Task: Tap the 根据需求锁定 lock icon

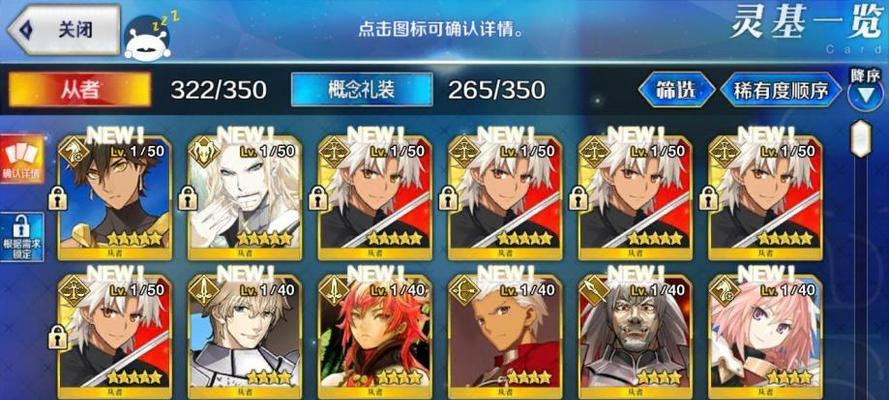Action: [22, 237]
